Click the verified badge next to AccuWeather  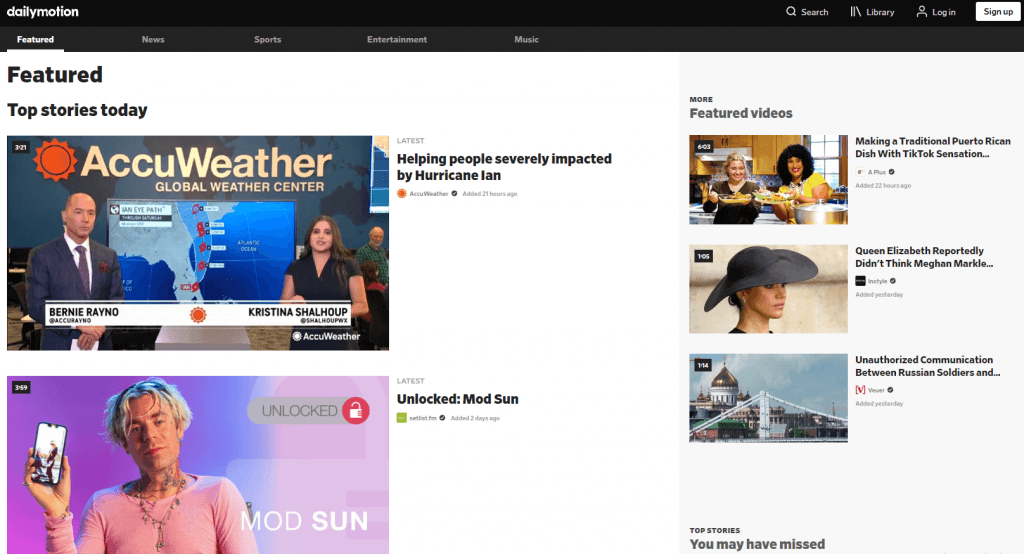[x=455, y=193]
